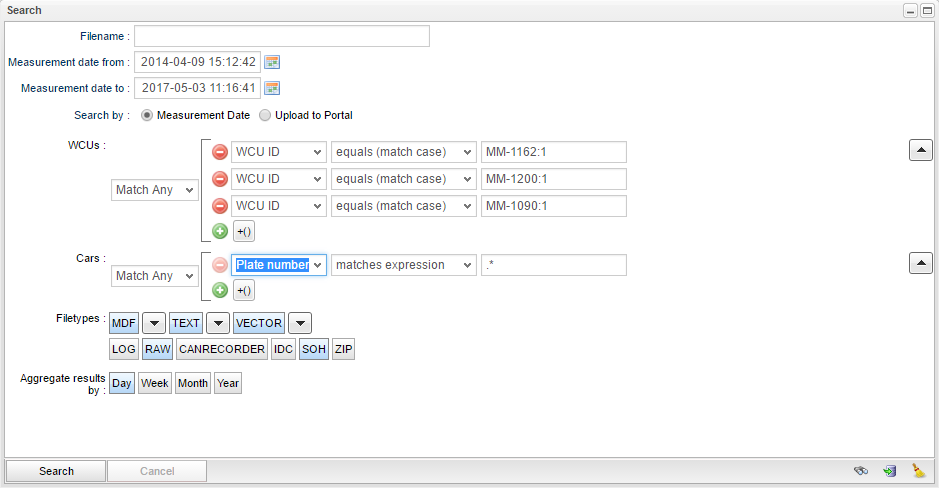This screenshot has width=939, height=488.
Task: Expand the matches expression operator dropdown
Action: point(403,265)
